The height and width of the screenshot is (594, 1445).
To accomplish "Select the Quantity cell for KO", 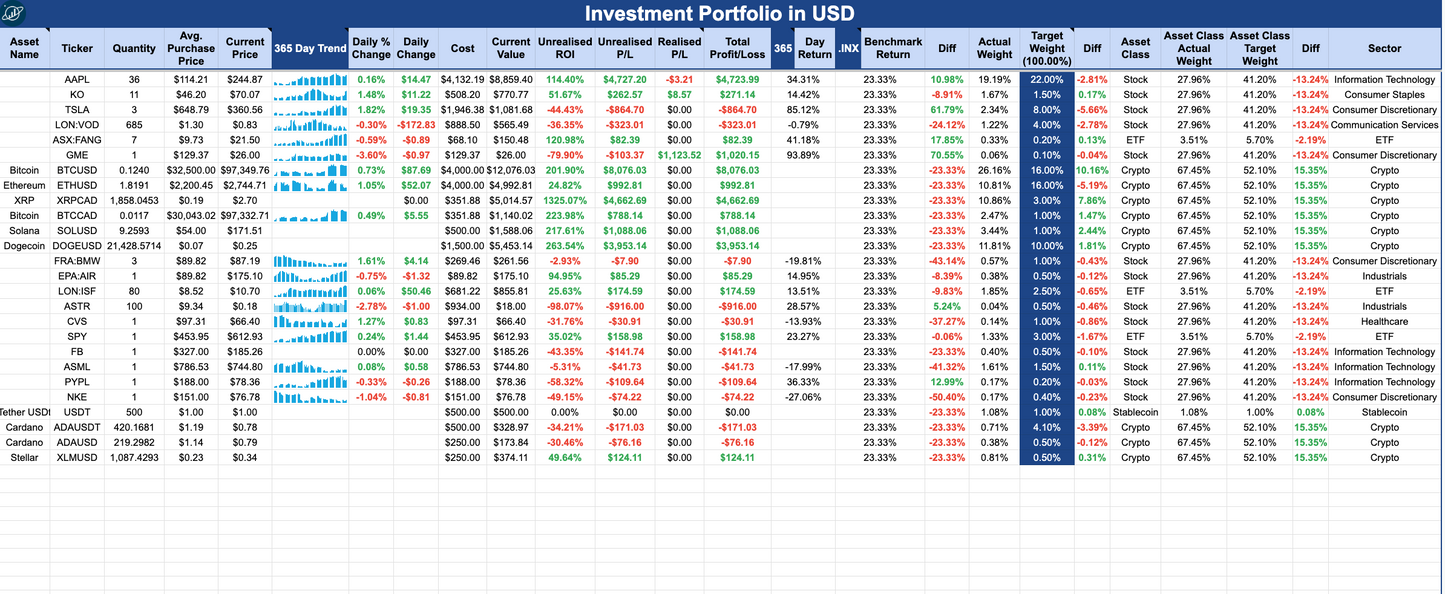I will [134, 94].
